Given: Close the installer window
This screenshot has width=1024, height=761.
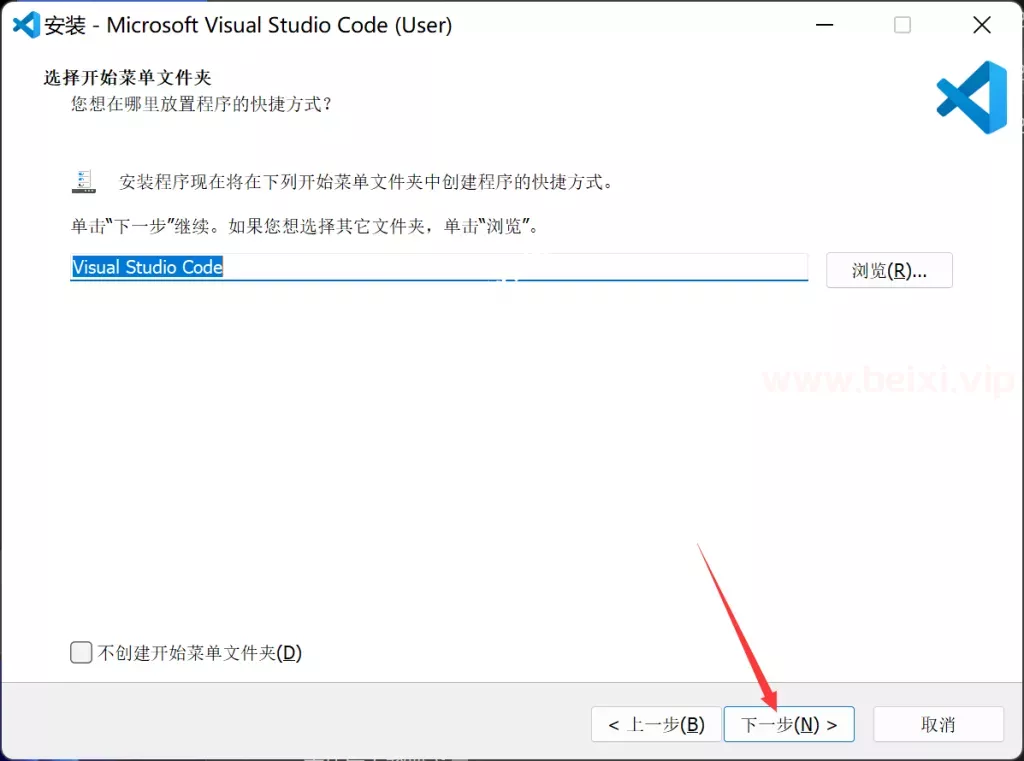Looking at the screenshot, I should pos(982,25).
